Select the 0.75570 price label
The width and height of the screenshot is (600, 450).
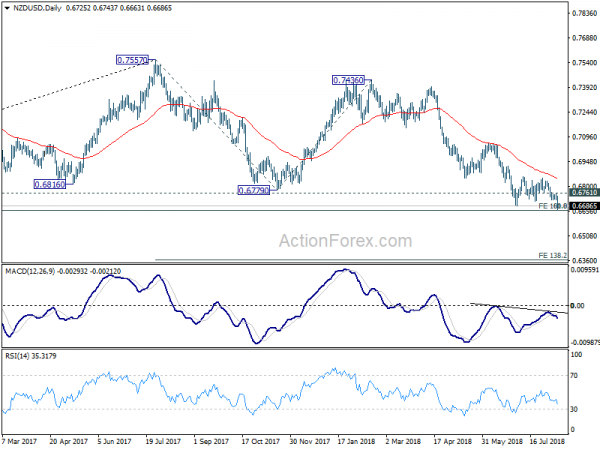click(x=132, y=60)
